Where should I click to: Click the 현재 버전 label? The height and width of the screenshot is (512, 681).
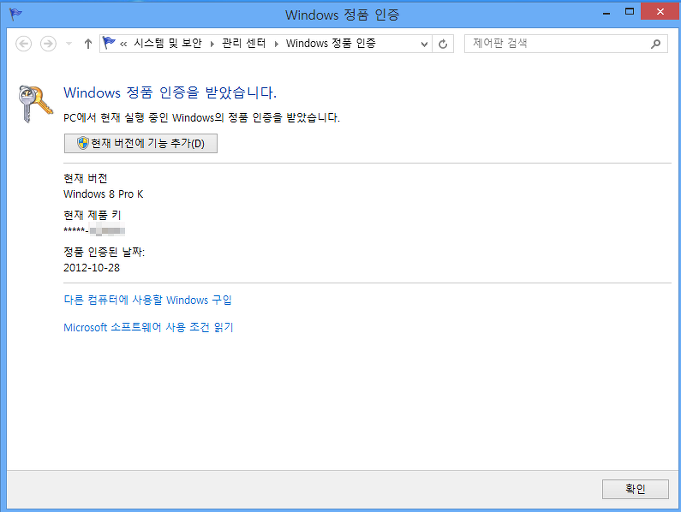(85, 178)
